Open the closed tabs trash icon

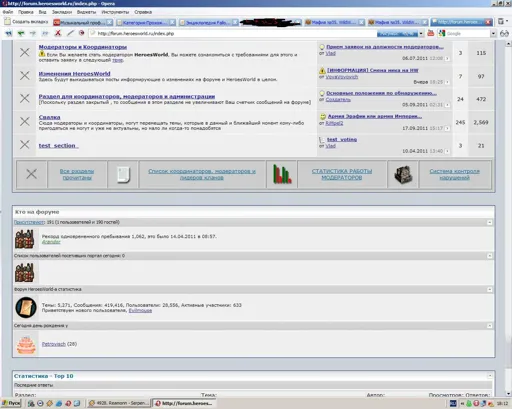pos(501,22)
